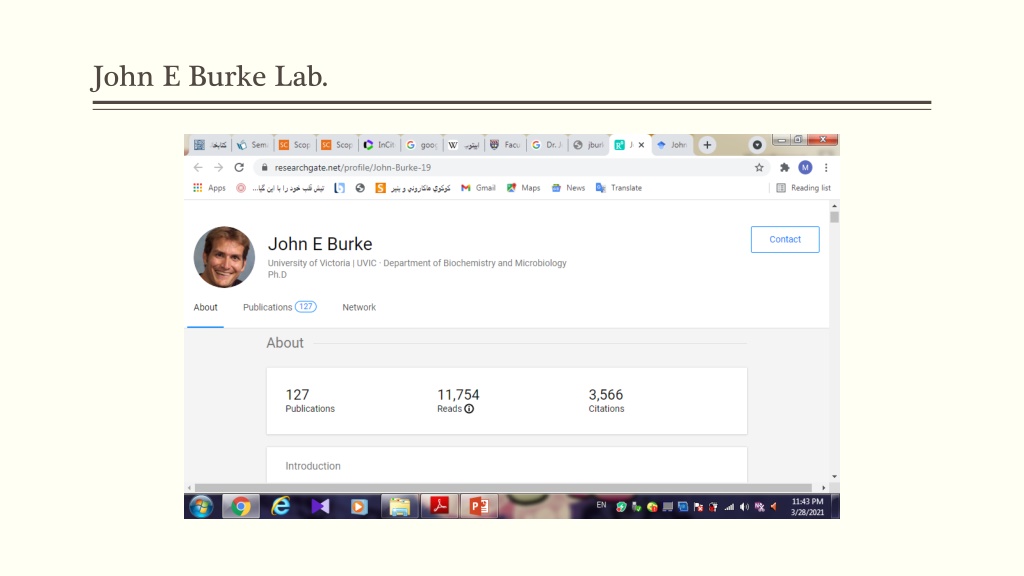Open Adobe Acrobat from the taskbar

(x=440, y=507)
